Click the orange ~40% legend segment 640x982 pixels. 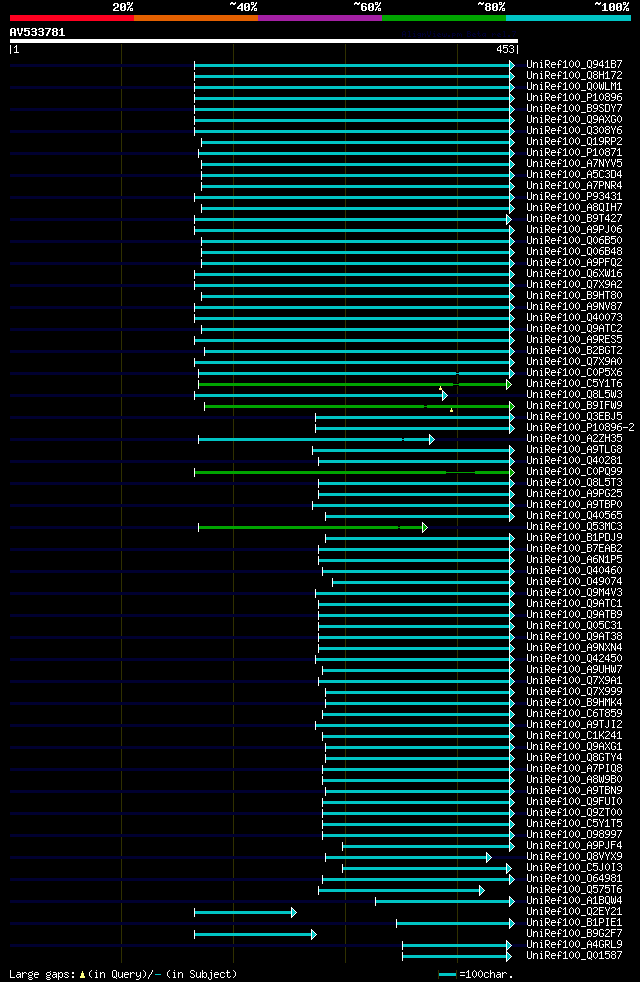point(196,18)
